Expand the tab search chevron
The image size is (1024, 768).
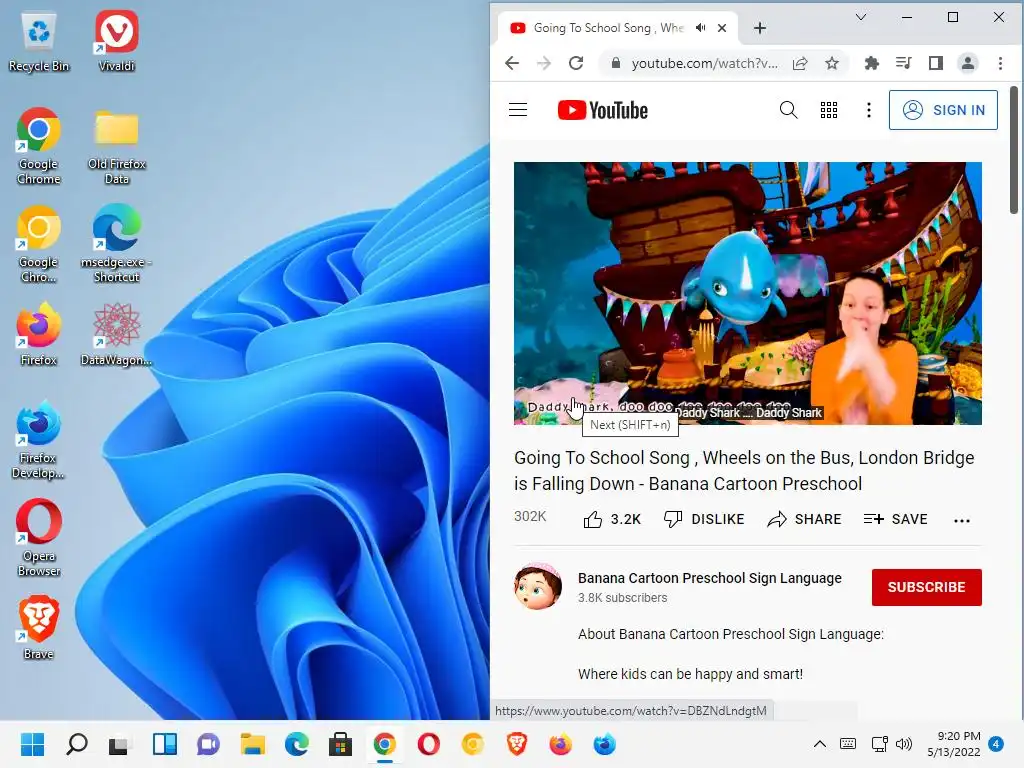861,17
